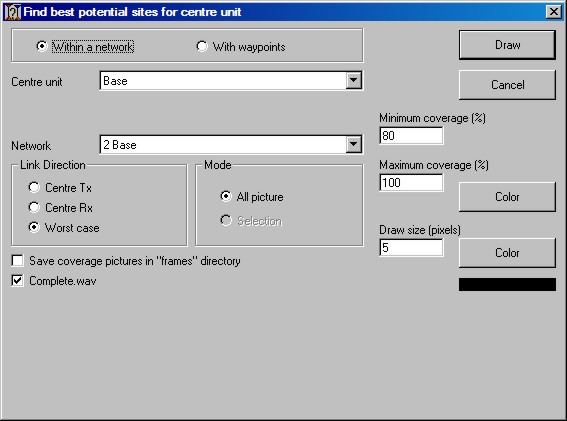Open Color picker beside Maximum coverage
The width and height of the screenshot is (567, 421).
tap(507, 197)
